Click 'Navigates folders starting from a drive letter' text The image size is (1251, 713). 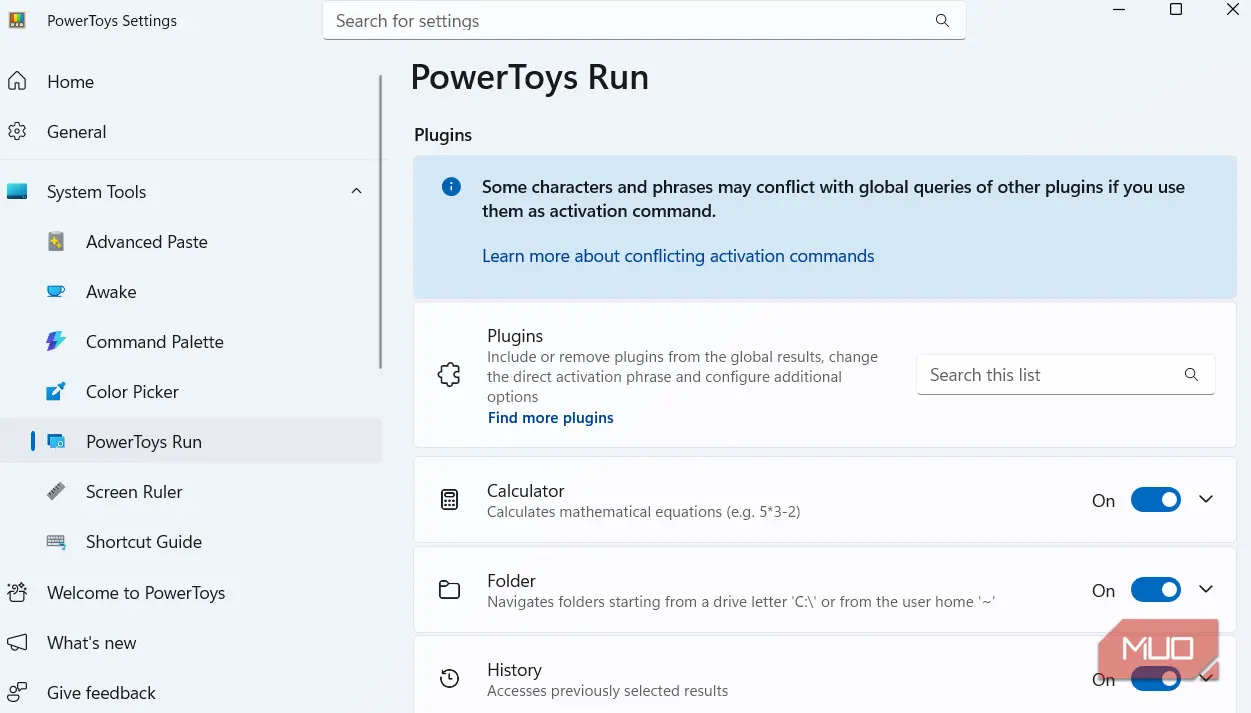point(741,602)
